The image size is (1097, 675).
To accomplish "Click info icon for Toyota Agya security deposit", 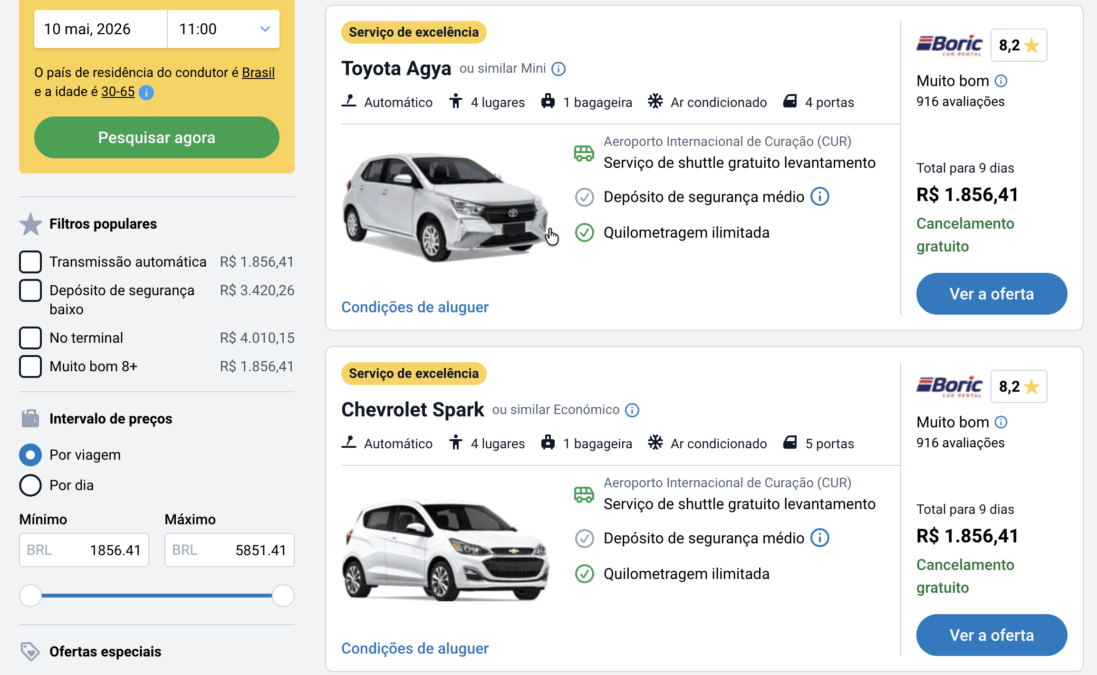I will tap(820, 197).
